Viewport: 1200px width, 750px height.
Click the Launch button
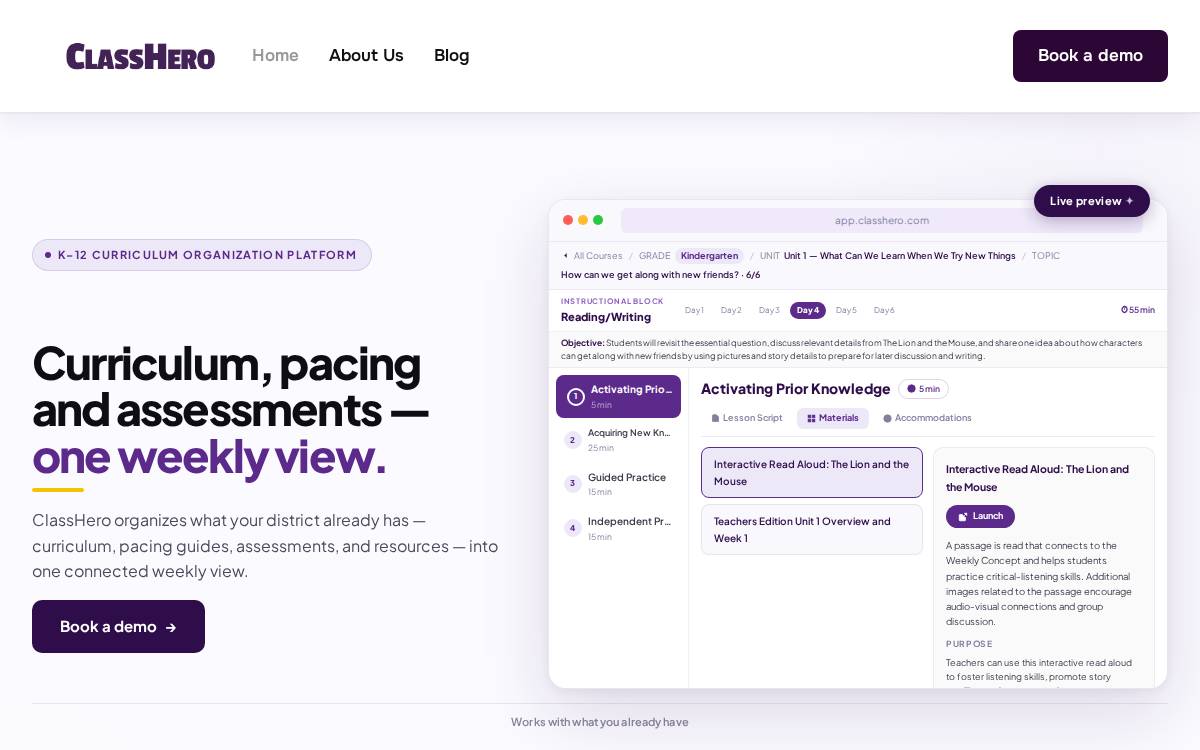click(980, 516)
